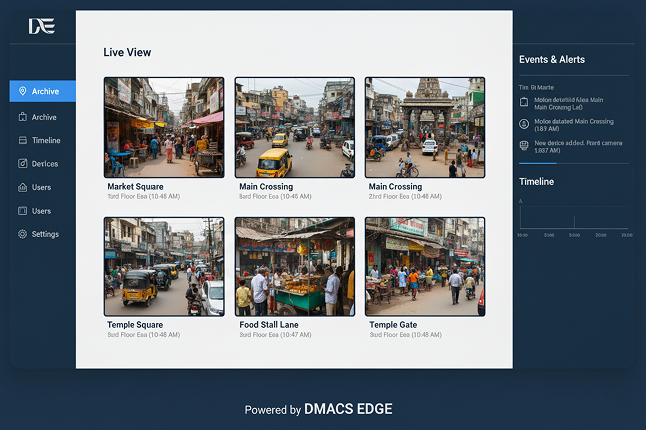Open the Market Square camera feed
Screen dimensions: 646x430
point(164,127)
